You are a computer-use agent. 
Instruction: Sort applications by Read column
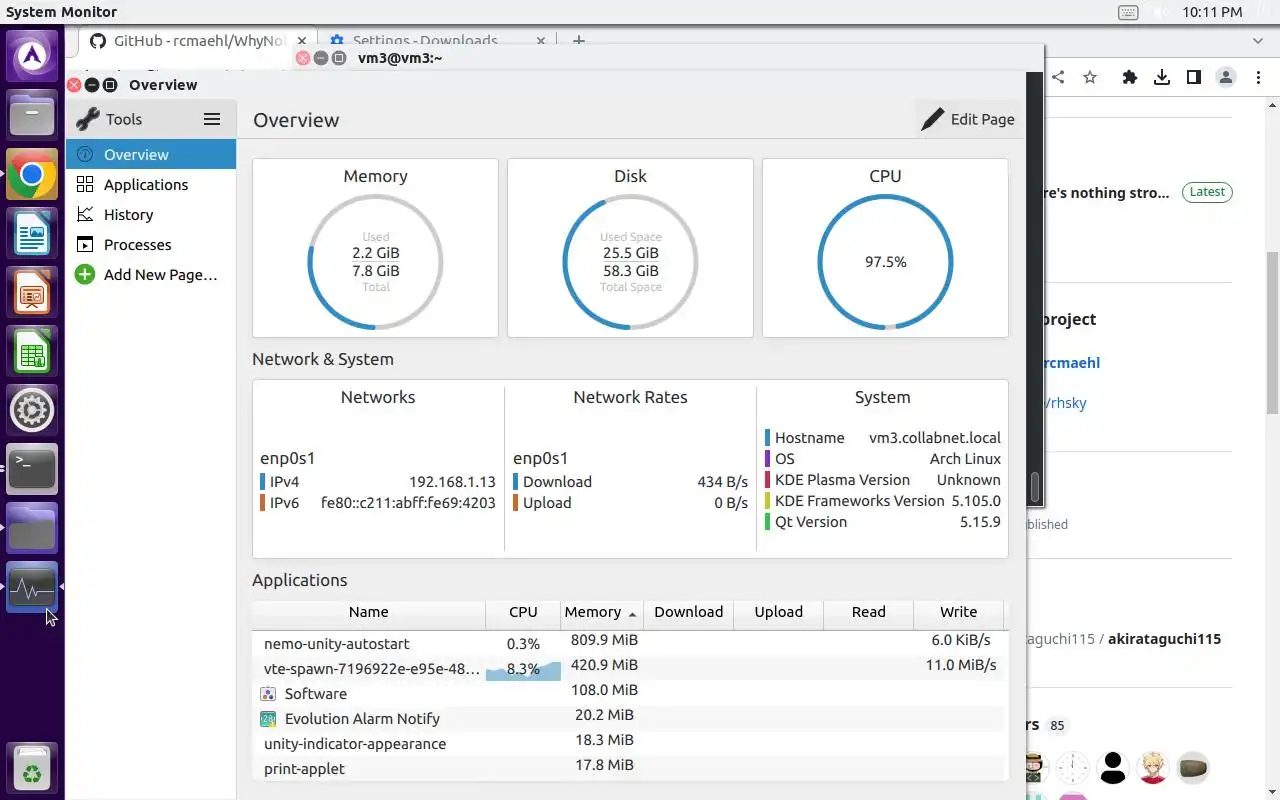click(868, 612)
